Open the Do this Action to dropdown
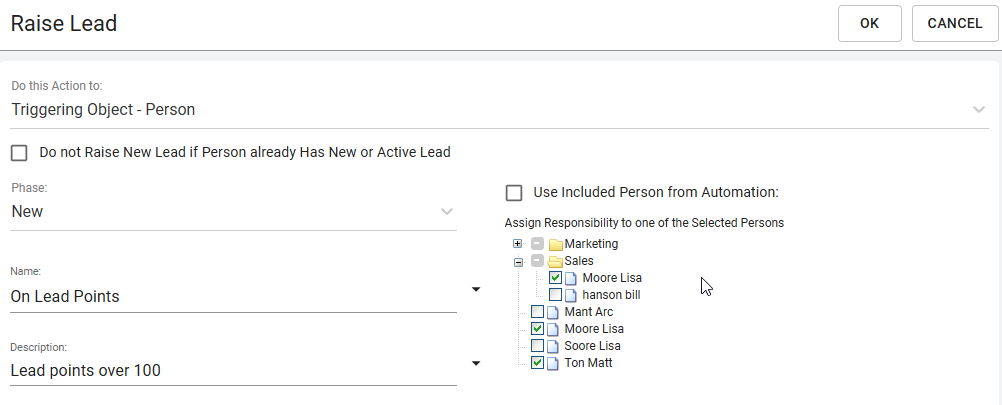 978,110
